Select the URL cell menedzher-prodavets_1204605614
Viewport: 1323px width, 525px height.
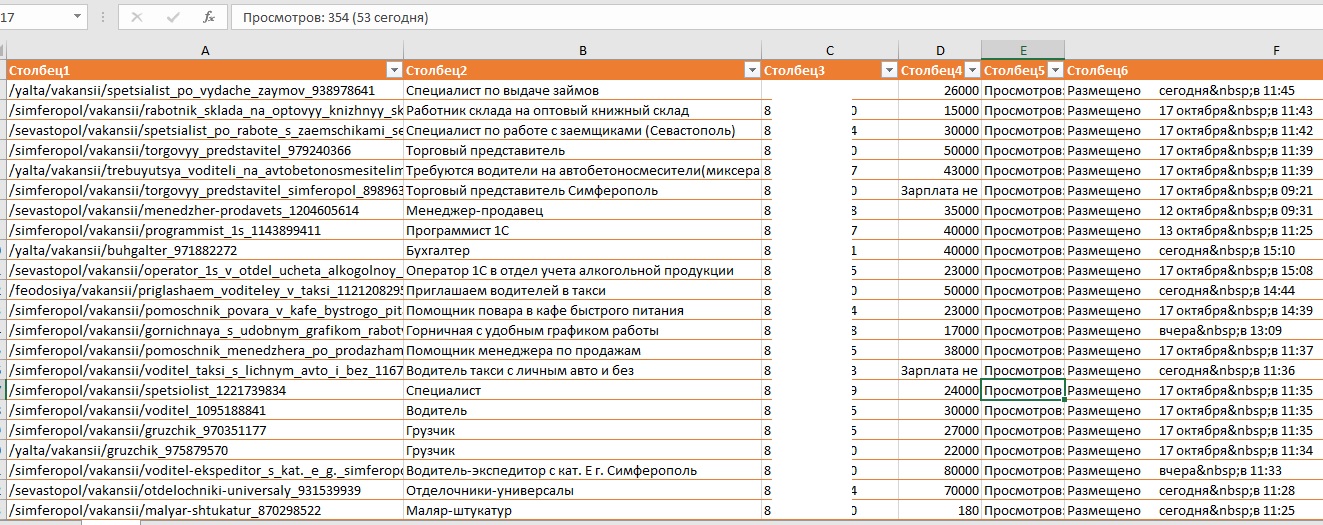coord(205,210)
